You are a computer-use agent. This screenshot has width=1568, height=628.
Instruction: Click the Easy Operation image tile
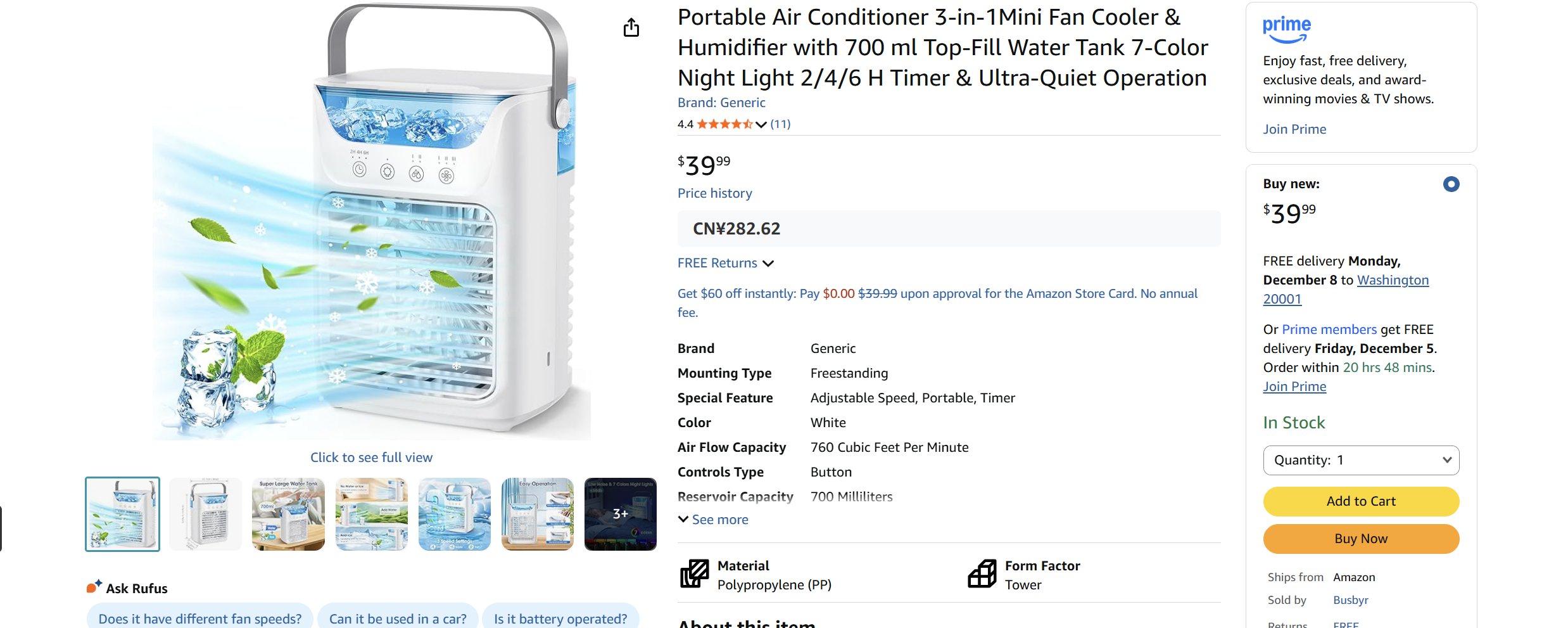point(537,514)
